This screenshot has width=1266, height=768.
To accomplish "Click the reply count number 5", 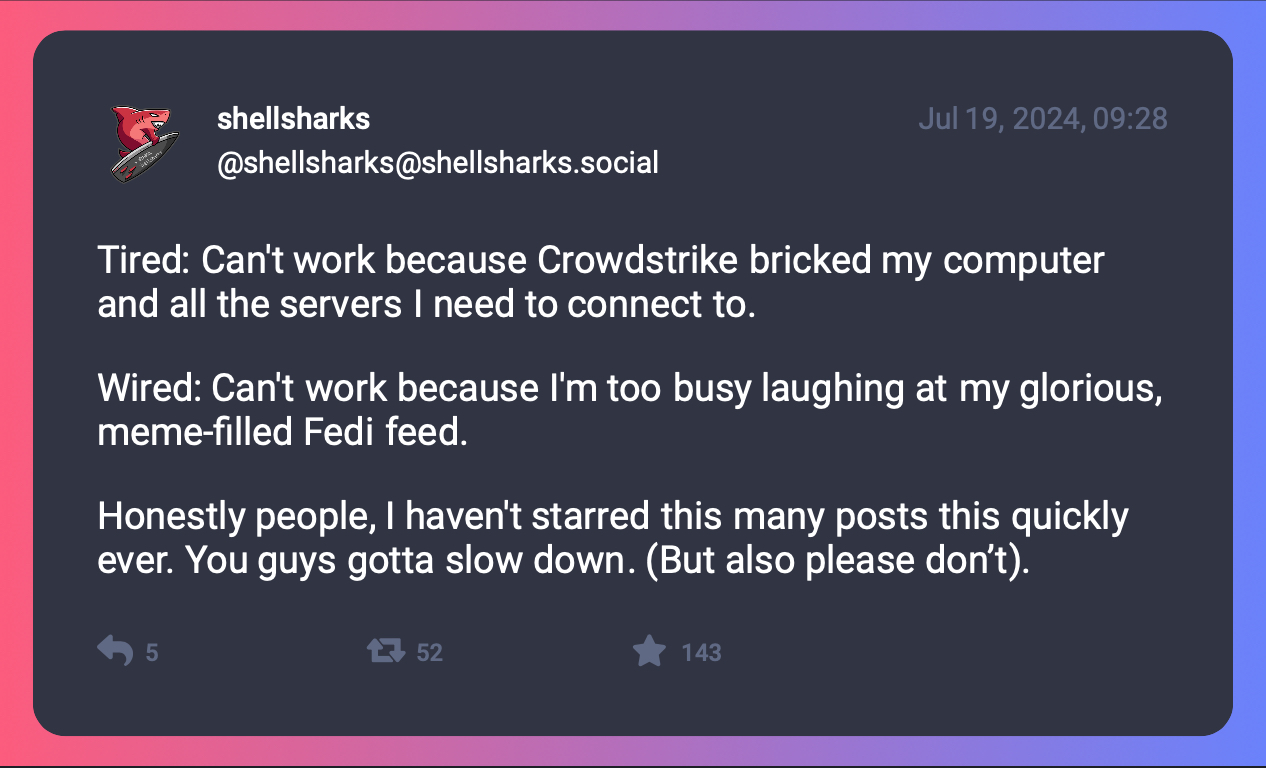I will click(x=152, y=653).
